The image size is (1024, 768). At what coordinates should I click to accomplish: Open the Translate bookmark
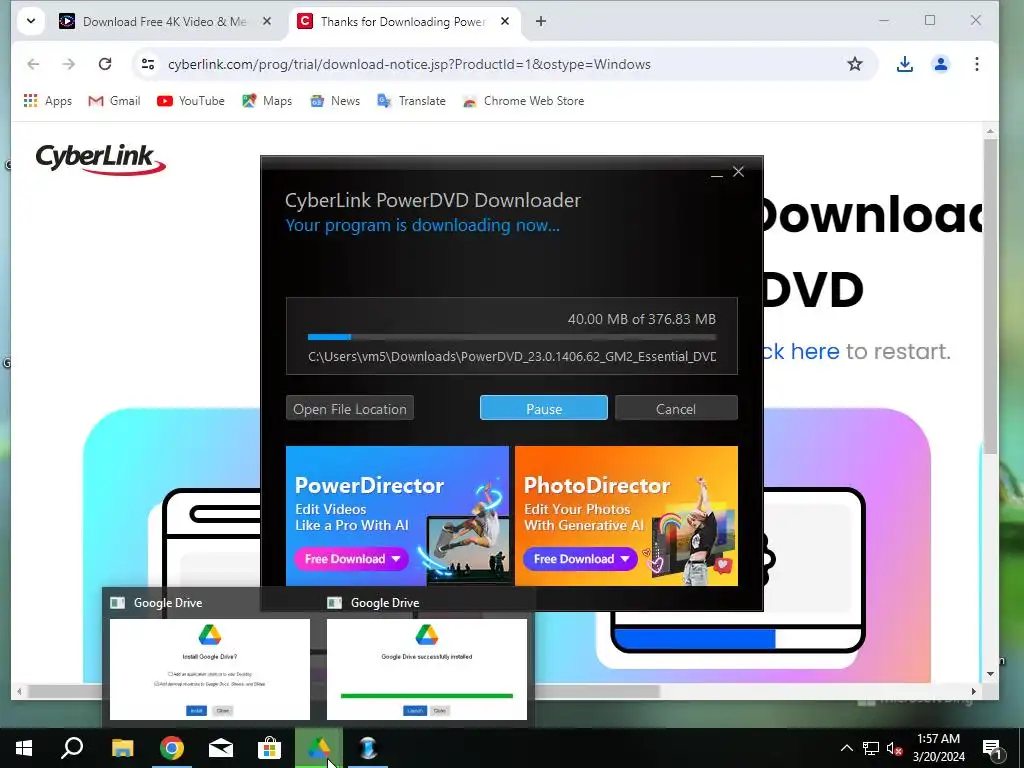coord(411,101)
